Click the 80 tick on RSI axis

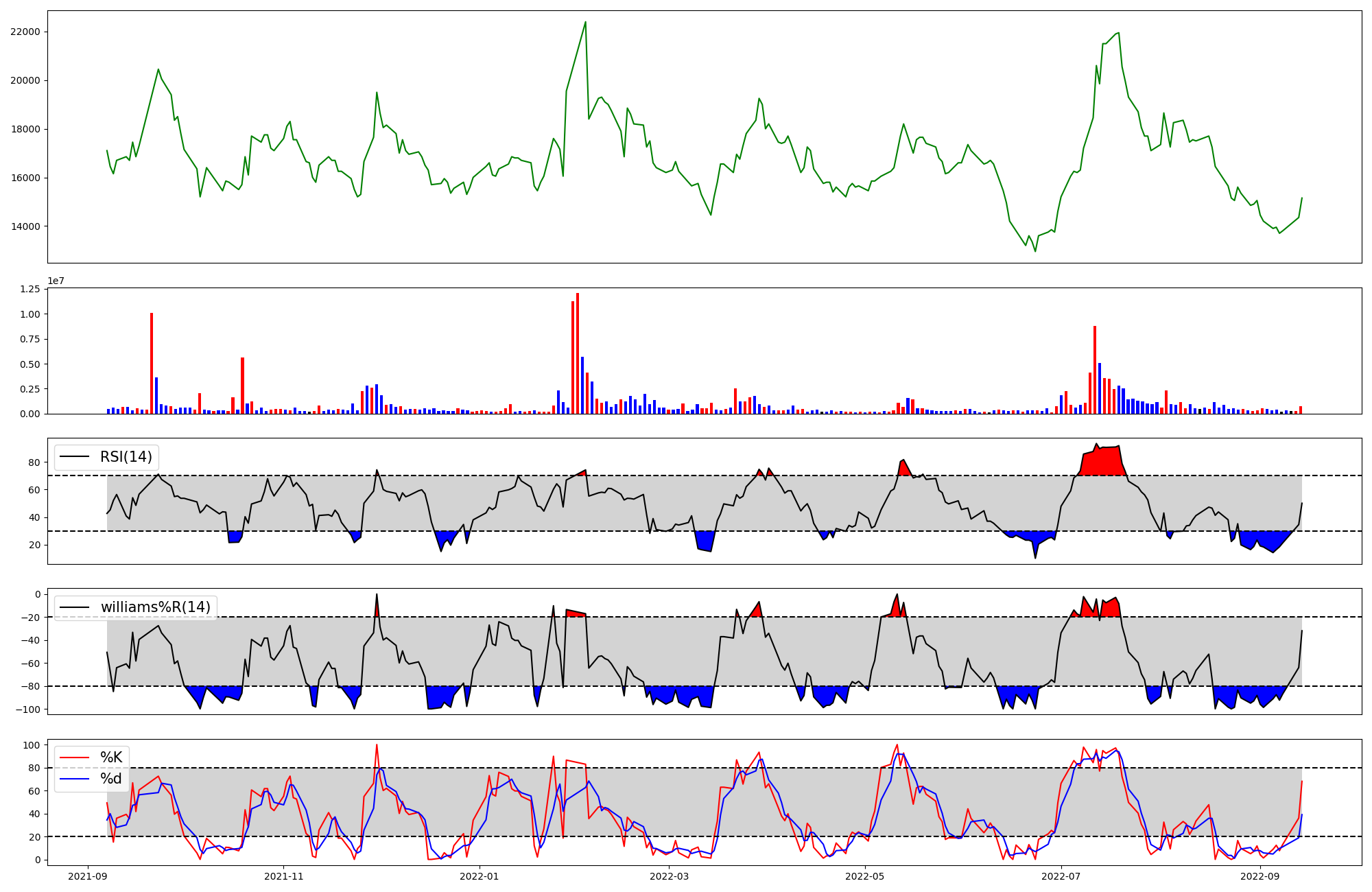[x=34, y=462]
